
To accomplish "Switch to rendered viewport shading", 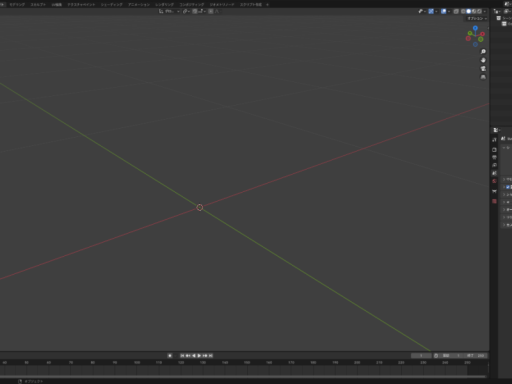I will pyautogui.click(x=479, y=11).
